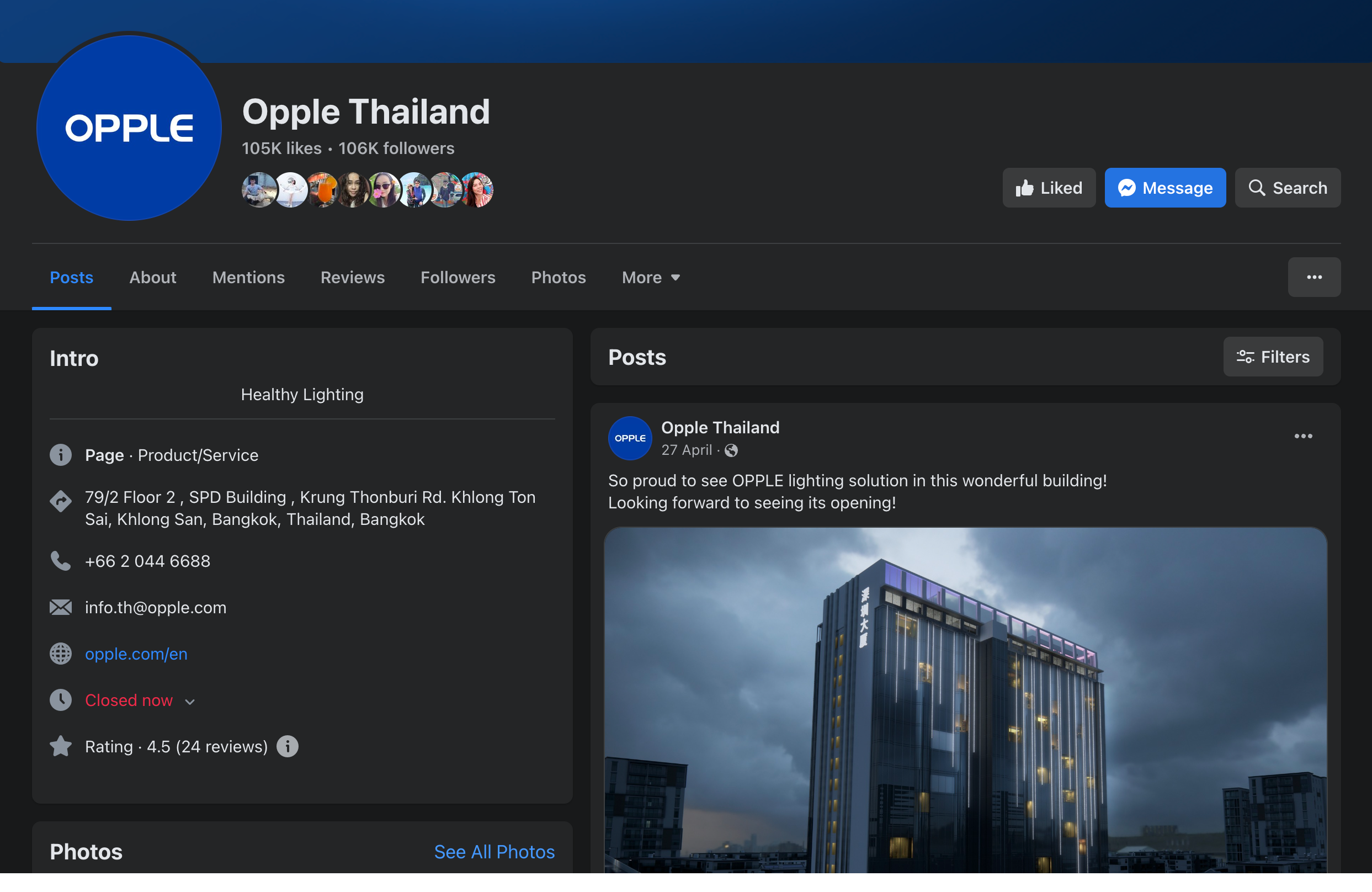The width and height of the screenshot is (1372, 892).
Task: Click the Closed now status text
Action: [x=129, y=700]
